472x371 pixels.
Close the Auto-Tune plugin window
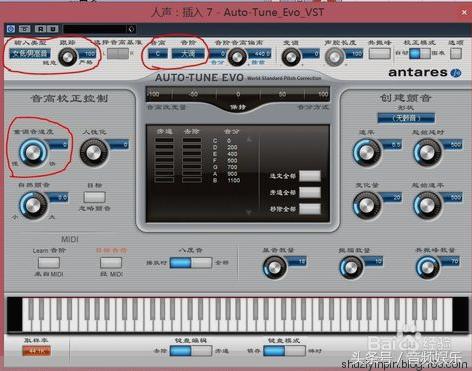point(464,12)
